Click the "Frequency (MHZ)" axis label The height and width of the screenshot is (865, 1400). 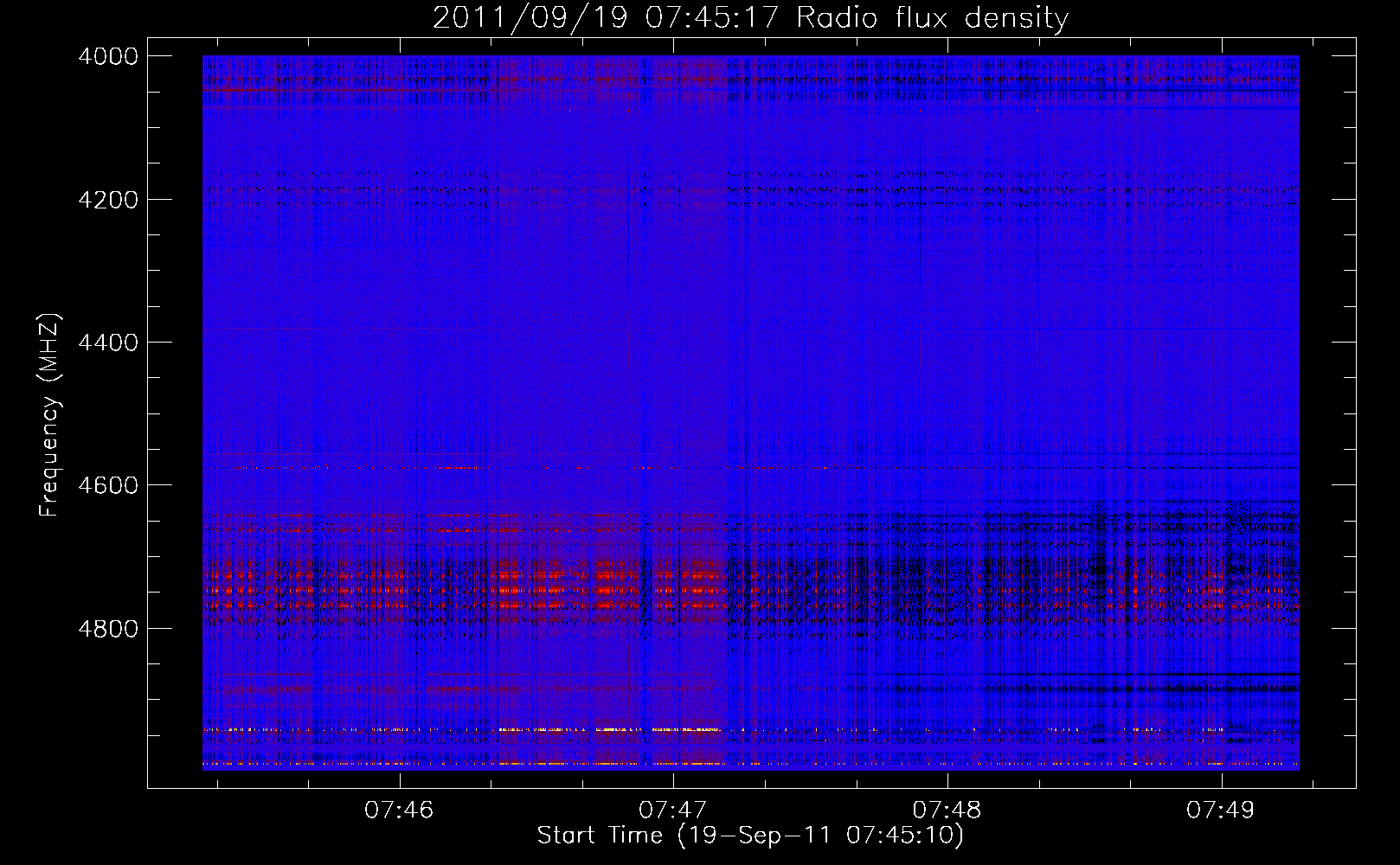coord(49,415)
